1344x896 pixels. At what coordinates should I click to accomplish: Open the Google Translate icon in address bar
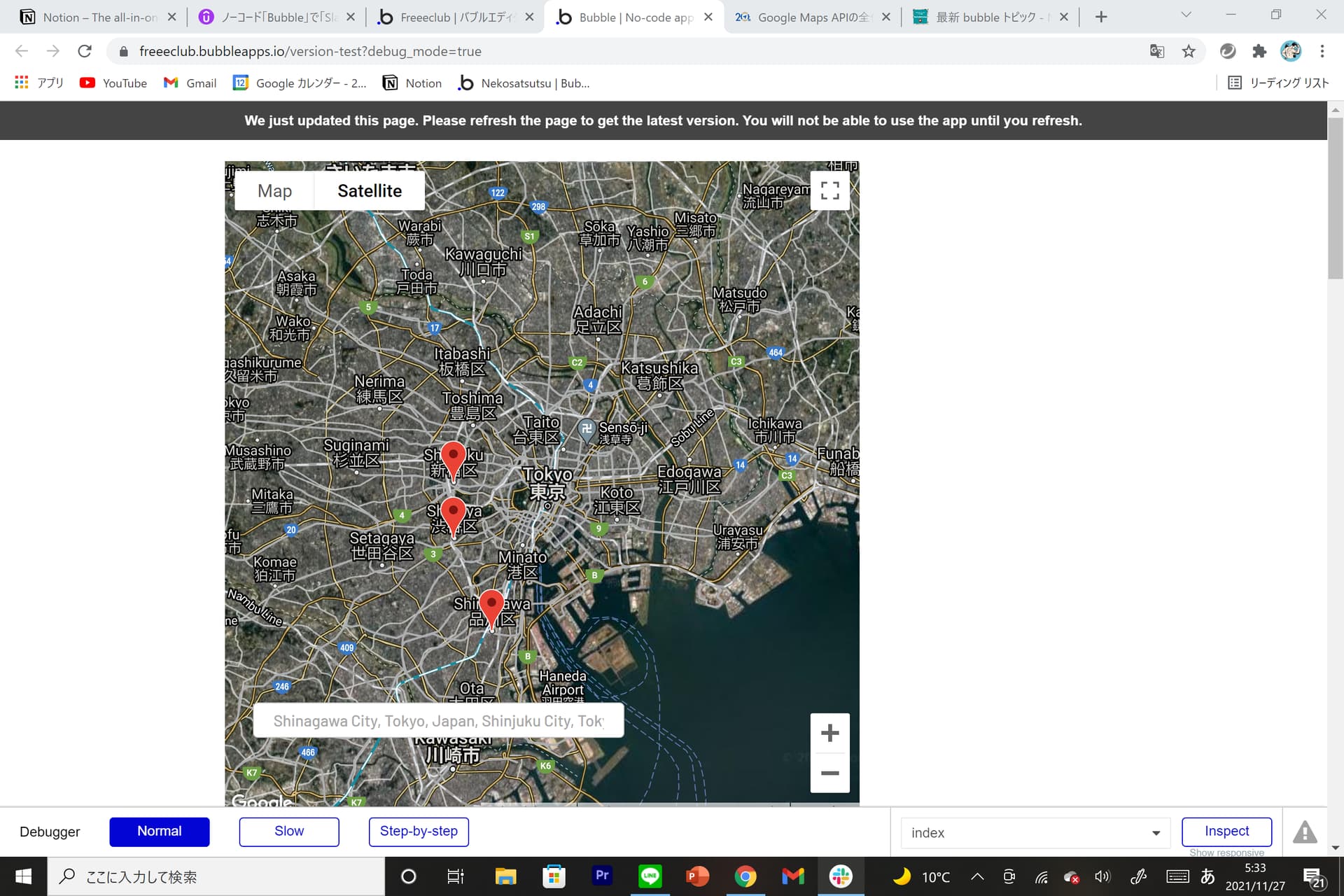pos(1157,51)
